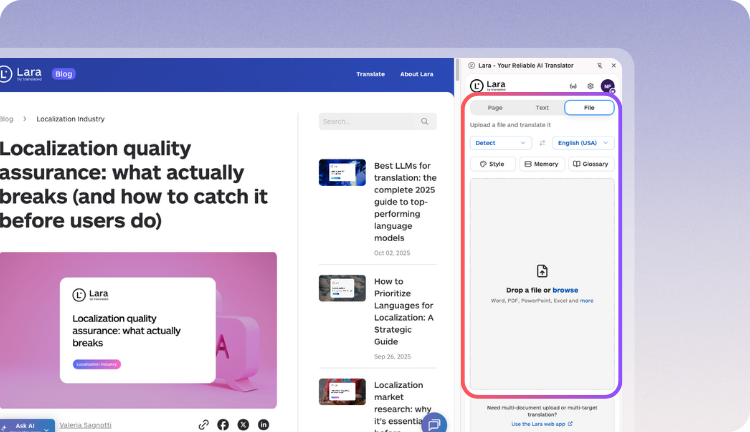The height and width of the screenshot is (432, 750).
Task: Click the 'more' file formats link
Action: tap(586, 301)
